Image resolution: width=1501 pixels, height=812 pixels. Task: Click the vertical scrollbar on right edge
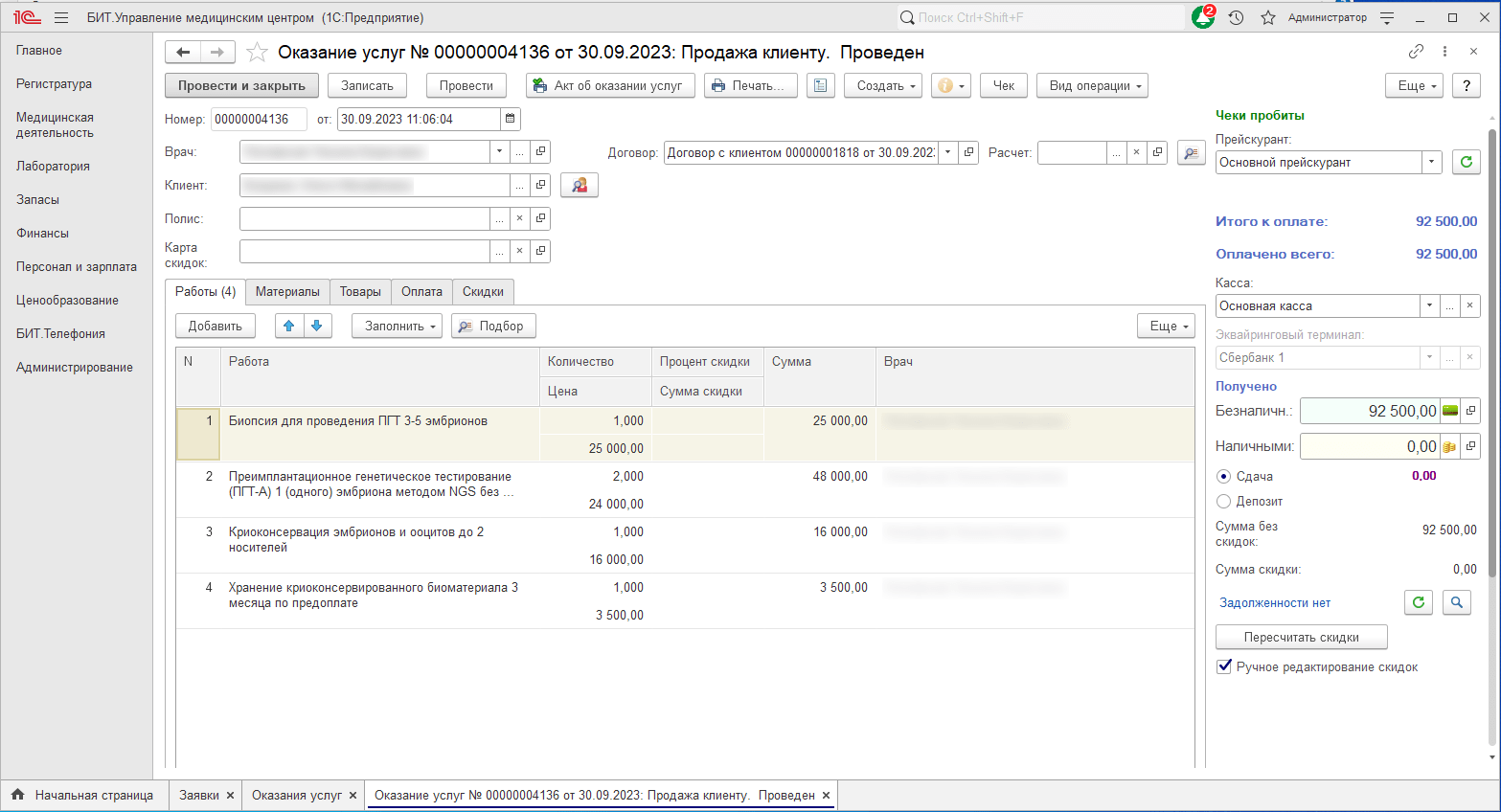(x=1491, y=431)
